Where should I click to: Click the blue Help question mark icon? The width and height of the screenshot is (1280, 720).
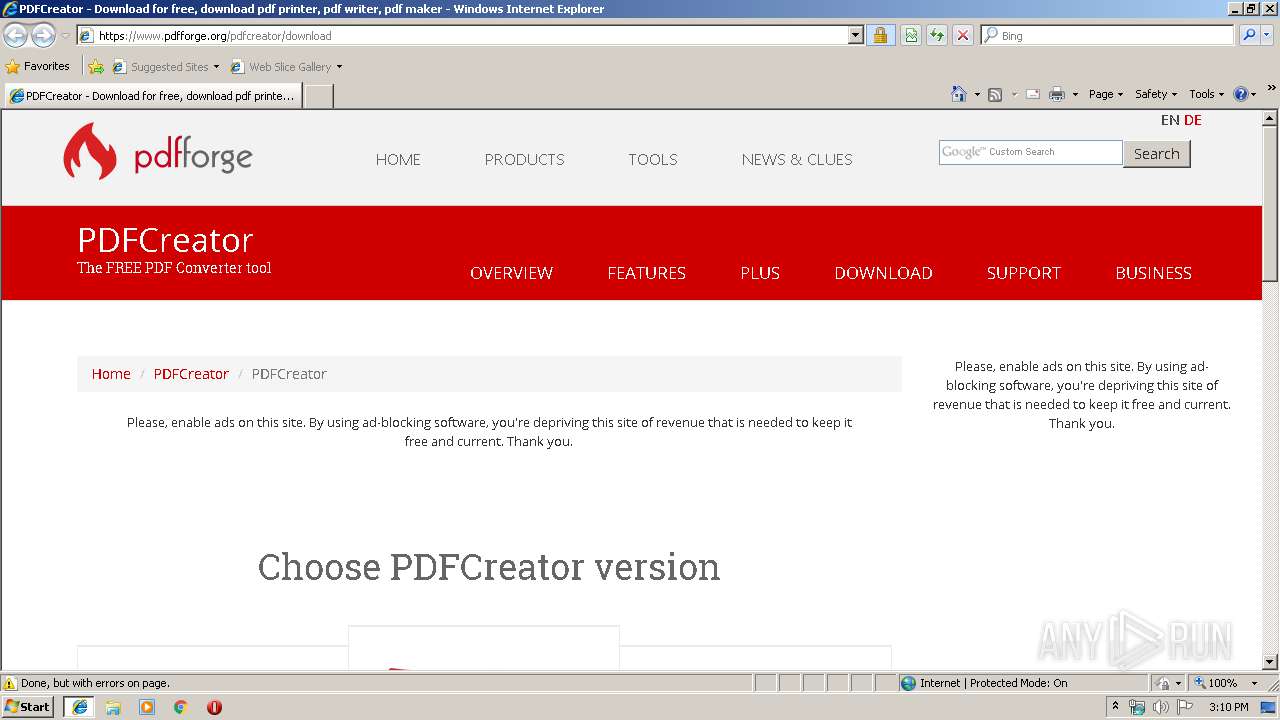click(x=1241, y=94)
